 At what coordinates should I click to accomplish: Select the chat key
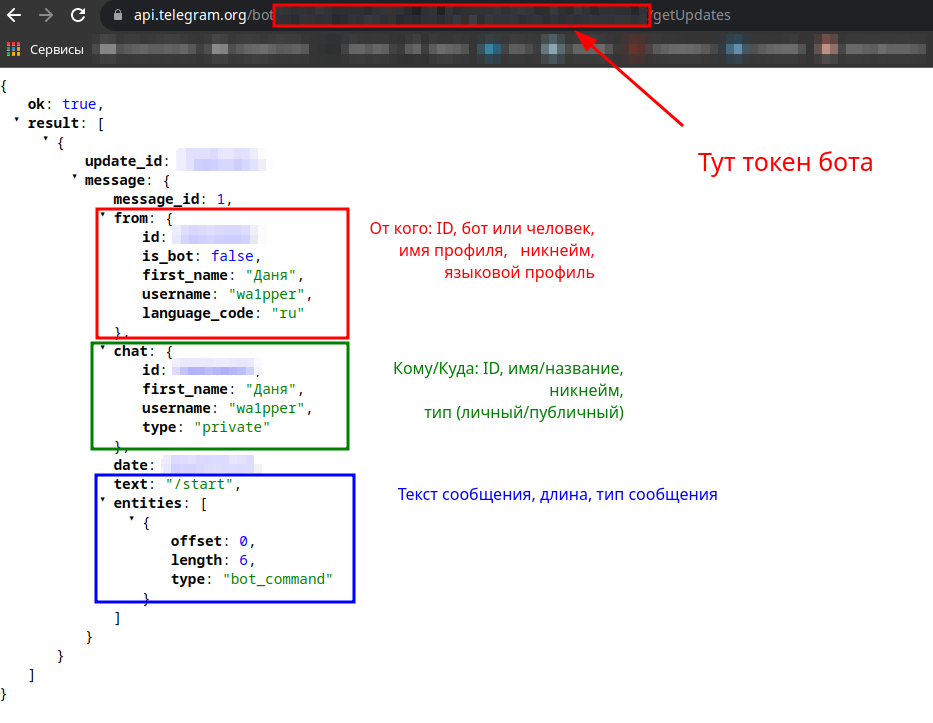130,351
